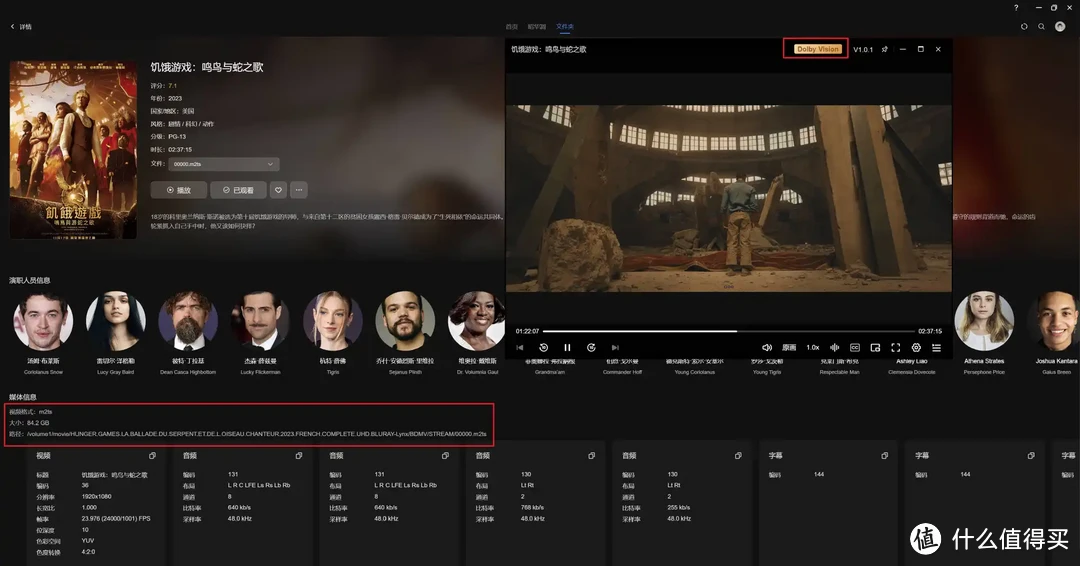Viewport: 1080px width, 566px height.
Task: Mute the player volume speaker icon
Action: tap(767, 348)
